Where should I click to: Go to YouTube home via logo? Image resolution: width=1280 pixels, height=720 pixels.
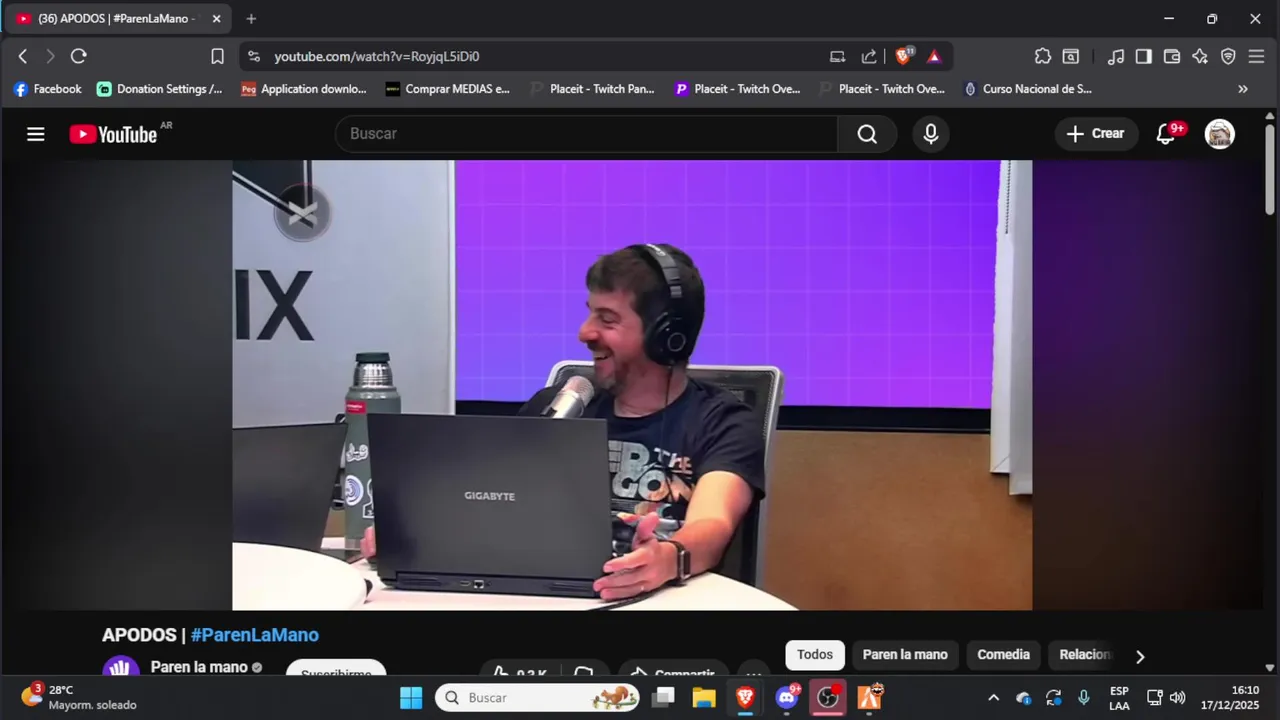pyautogui.click(x=113, y=134)
